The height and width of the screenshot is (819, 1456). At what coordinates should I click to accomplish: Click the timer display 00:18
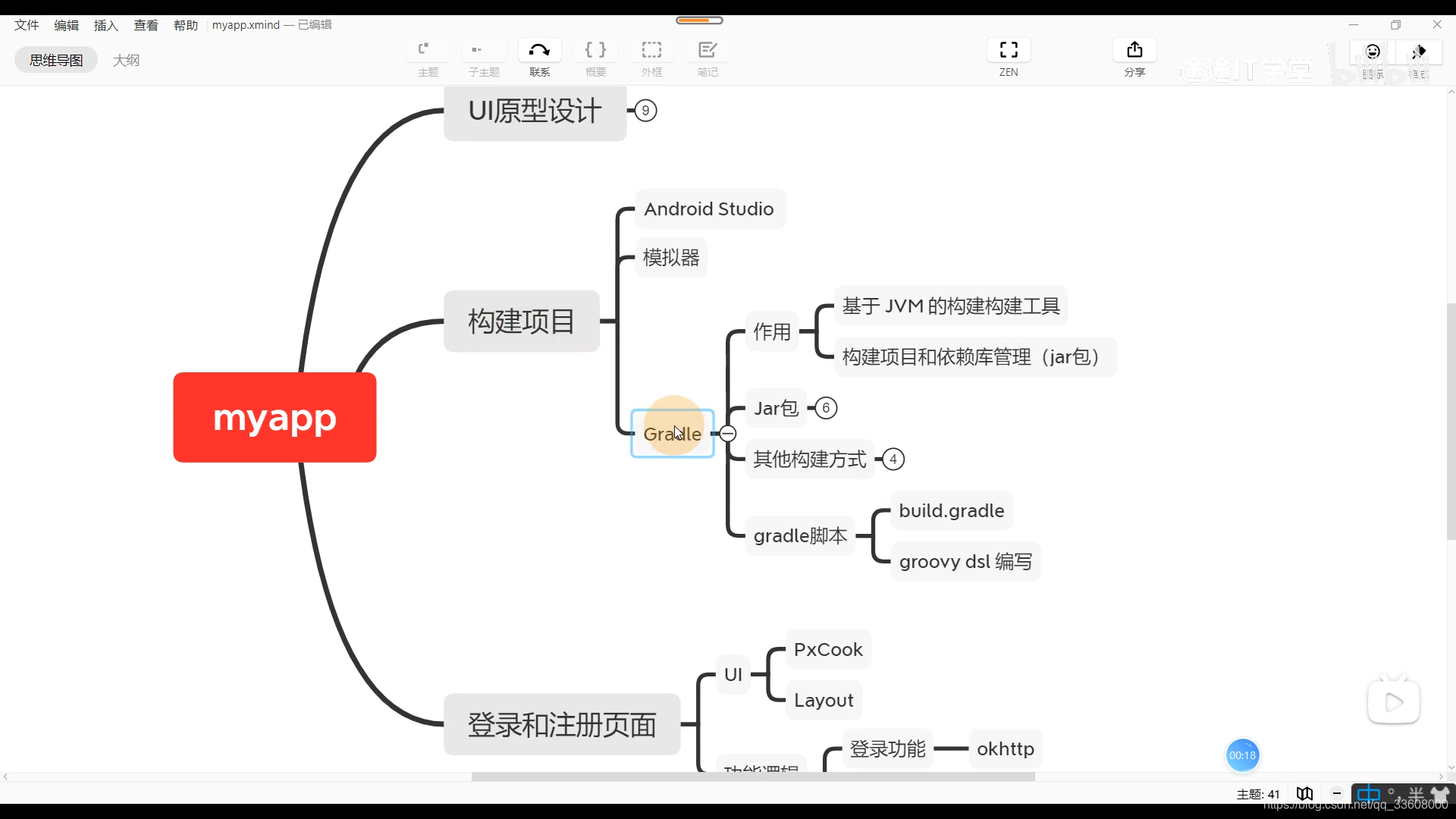pyautogui.click(x=1243, y=755)
